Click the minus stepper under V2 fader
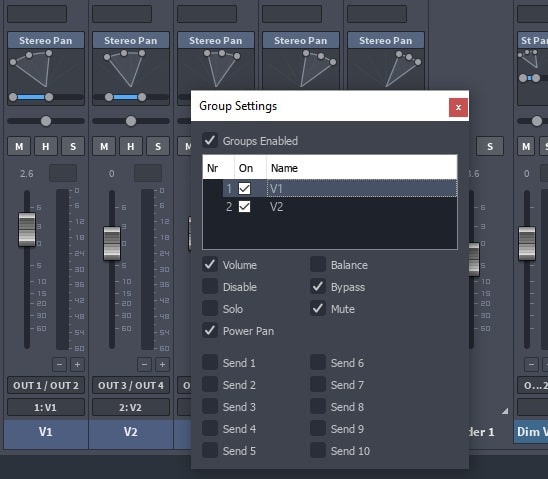The width and height of the screenshot is (548, 479). (x=144, y=365)
